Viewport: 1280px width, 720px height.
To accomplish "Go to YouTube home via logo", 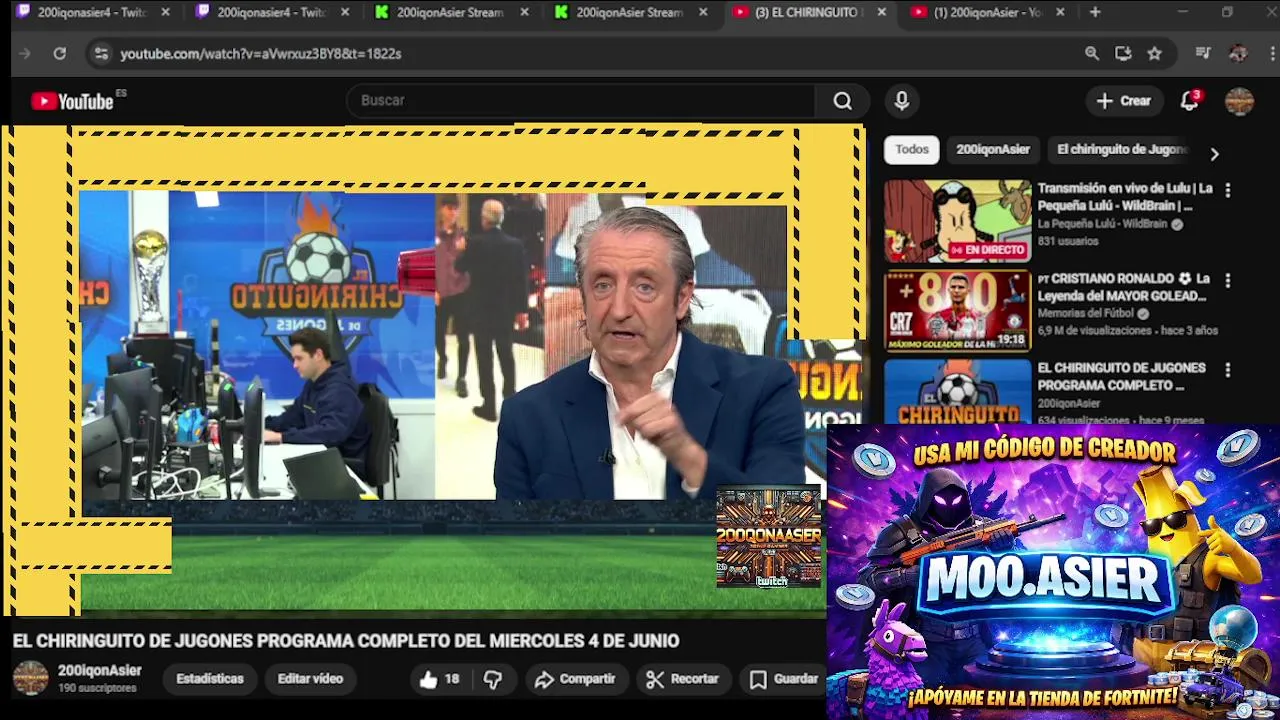I will point(72,101).
